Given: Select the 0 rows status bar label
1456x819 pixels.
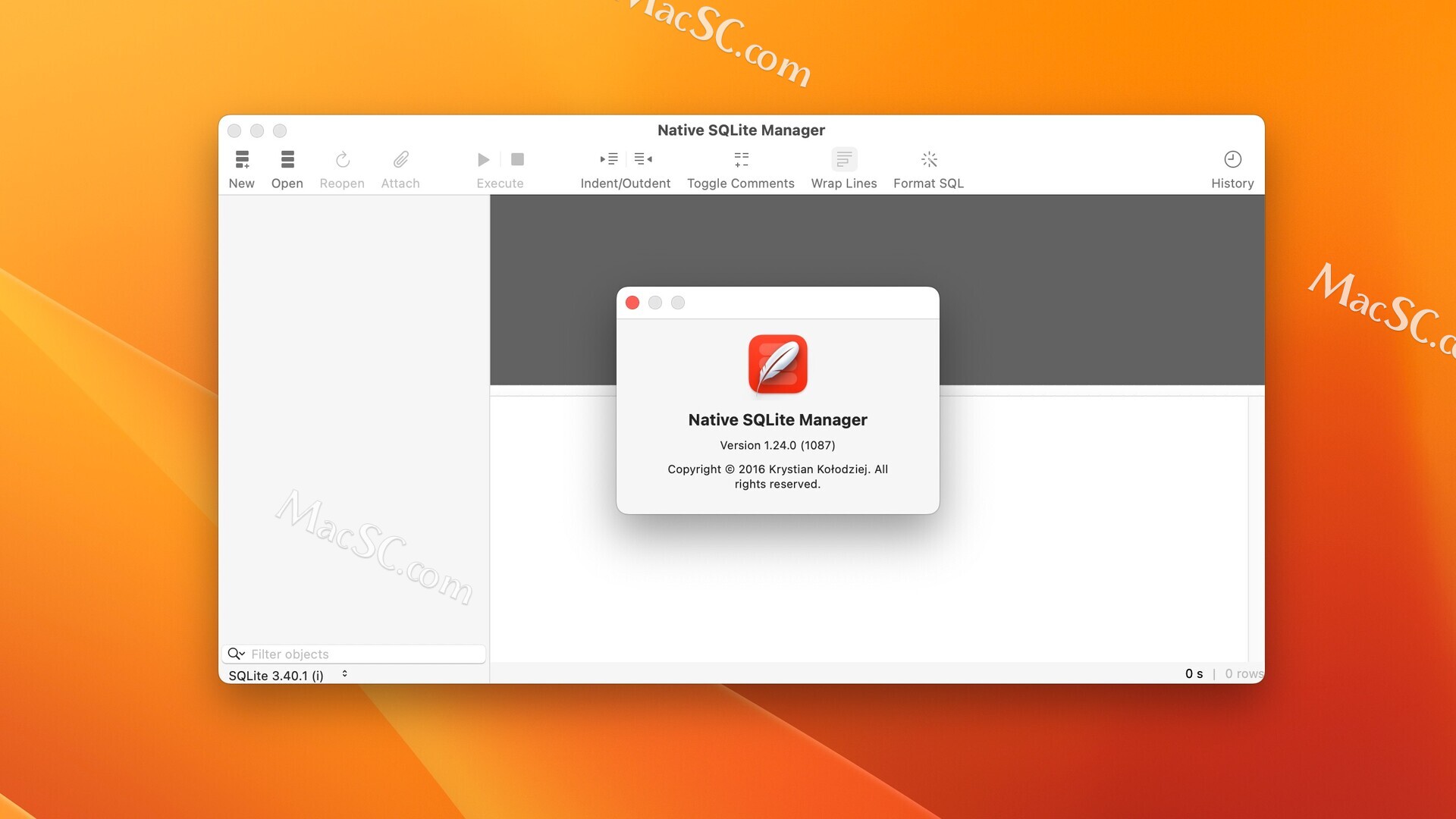Looking at the screenshot, I should coord(1241,673).
